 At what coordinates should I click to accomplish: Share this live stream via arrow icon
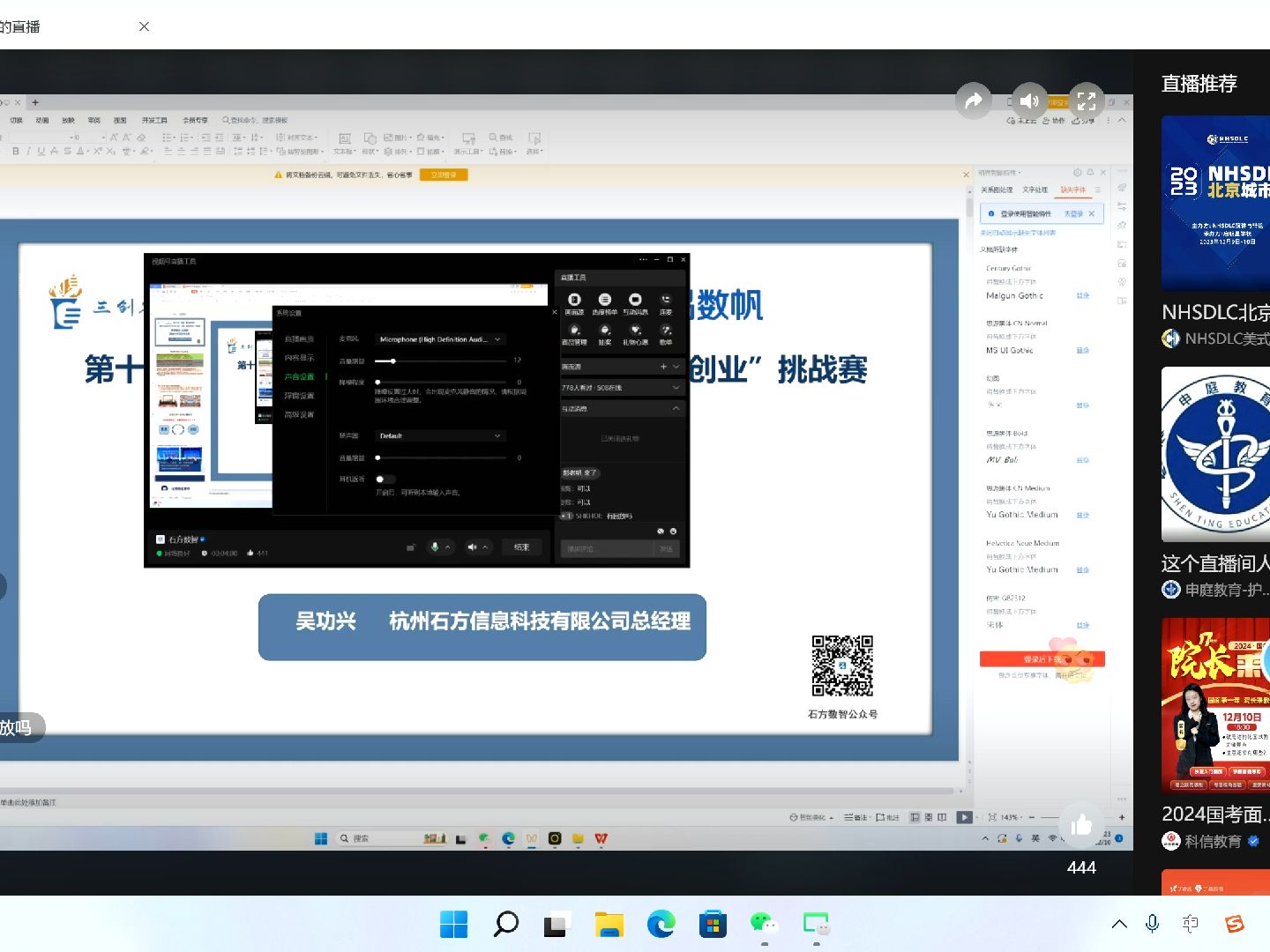coord(973,101)
